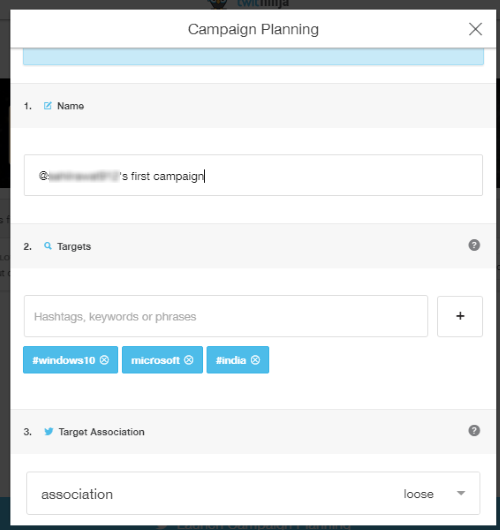Viewport: 500px width, 530px height.
Task: Select the loose association value
Action: click(x=418, y=494)
